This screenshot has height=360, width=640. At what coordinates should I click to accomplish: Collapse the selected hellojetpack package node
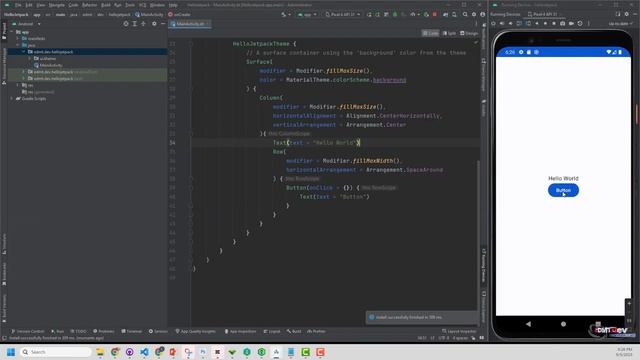click(24, 52)
